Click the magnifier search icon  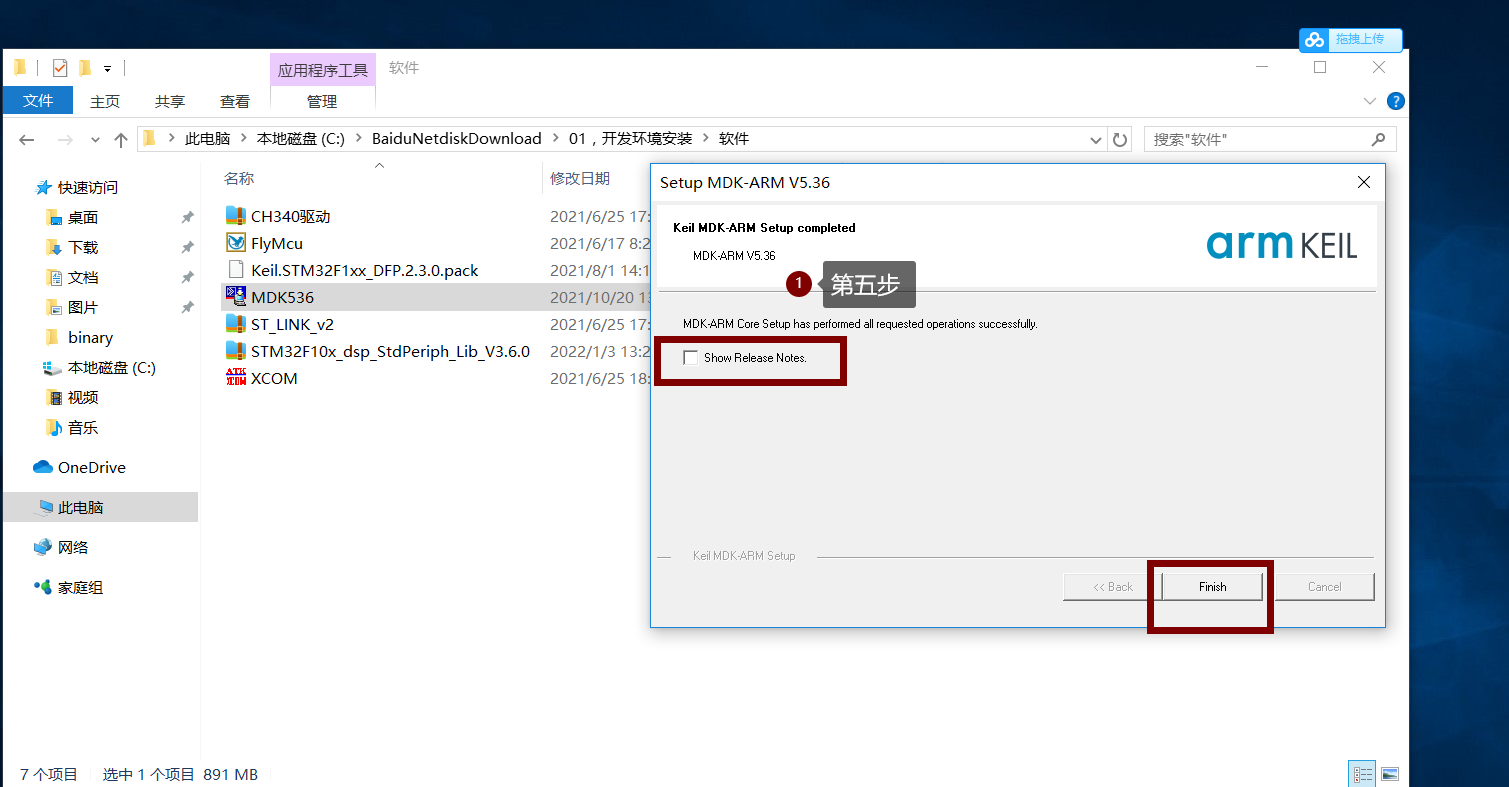tap(1378, 139)
